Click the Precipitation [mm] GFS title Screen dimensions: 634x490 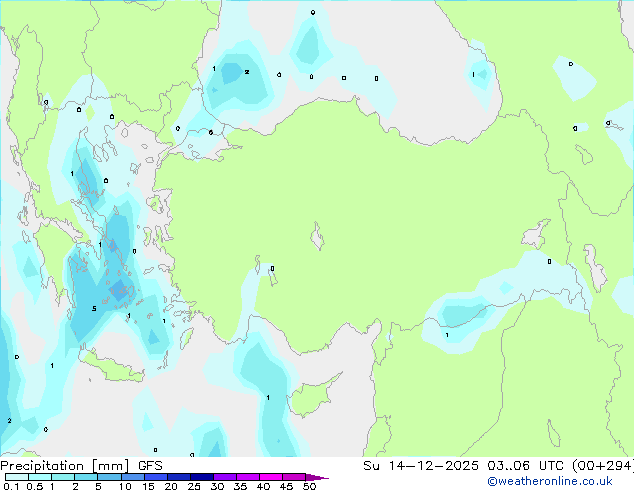point(81,465)
